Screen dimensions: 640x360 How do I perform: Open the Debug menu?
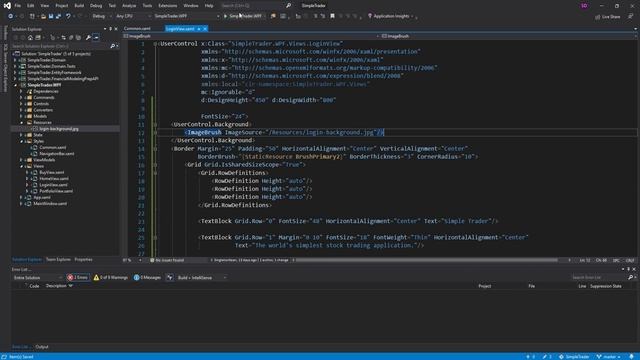[96, 6]
